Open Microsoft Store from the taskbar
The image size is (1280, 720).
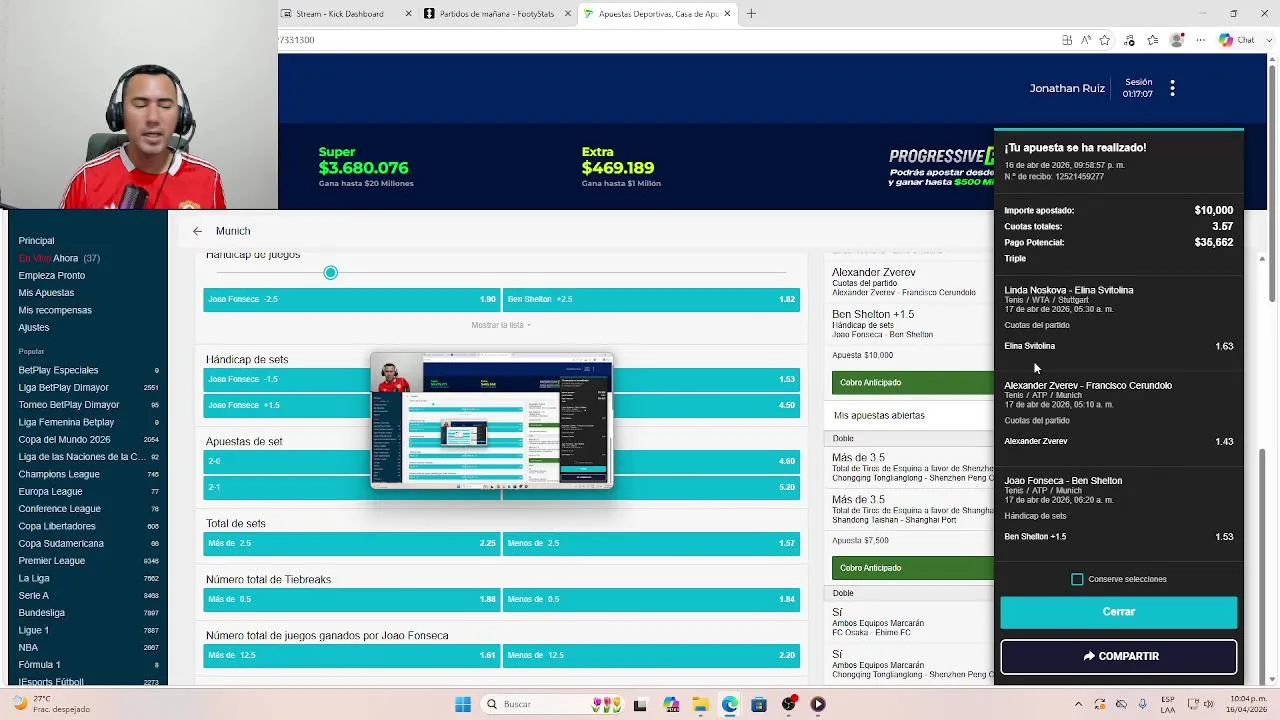click(759, 704)
